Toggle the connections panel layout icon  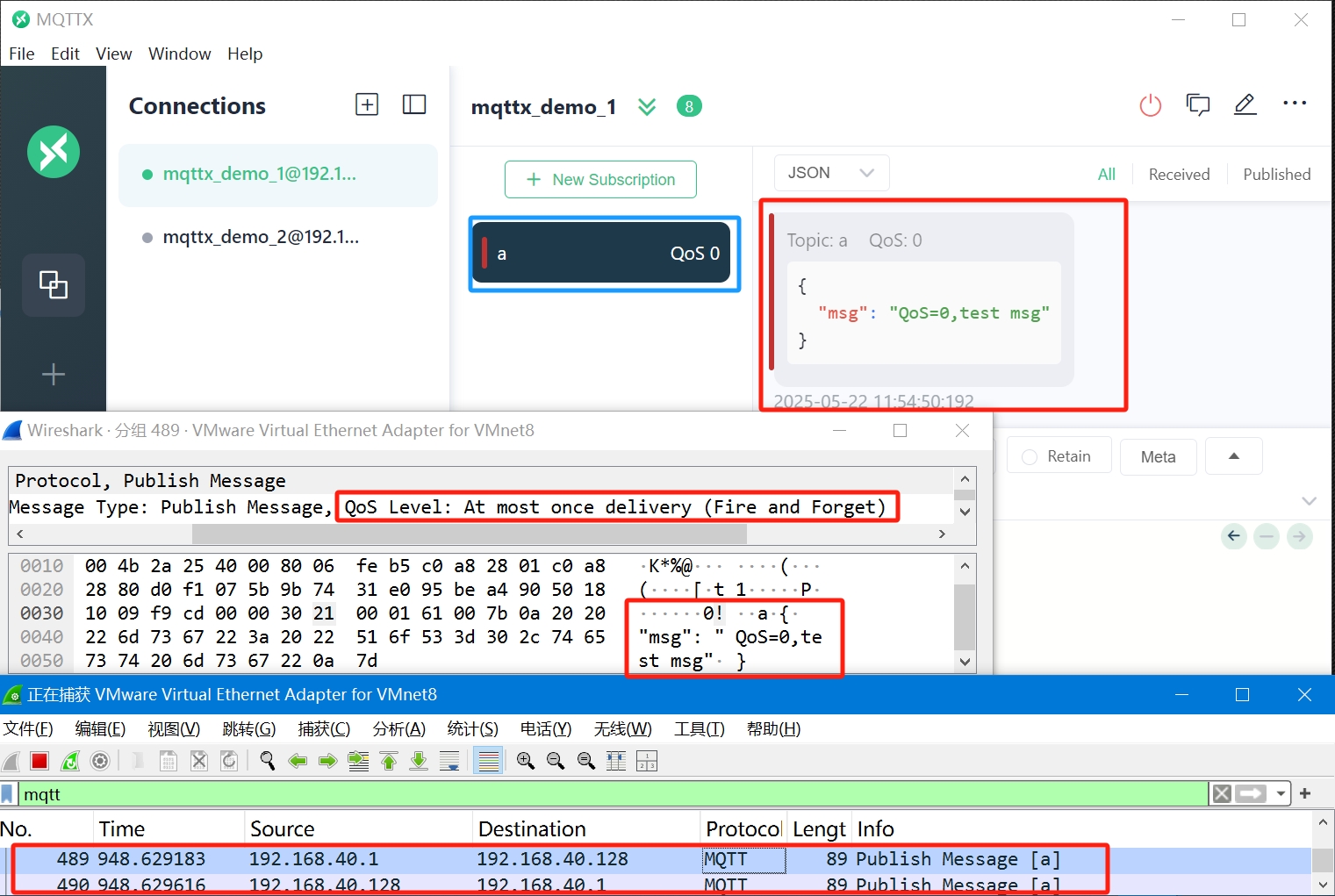(414, 104)
